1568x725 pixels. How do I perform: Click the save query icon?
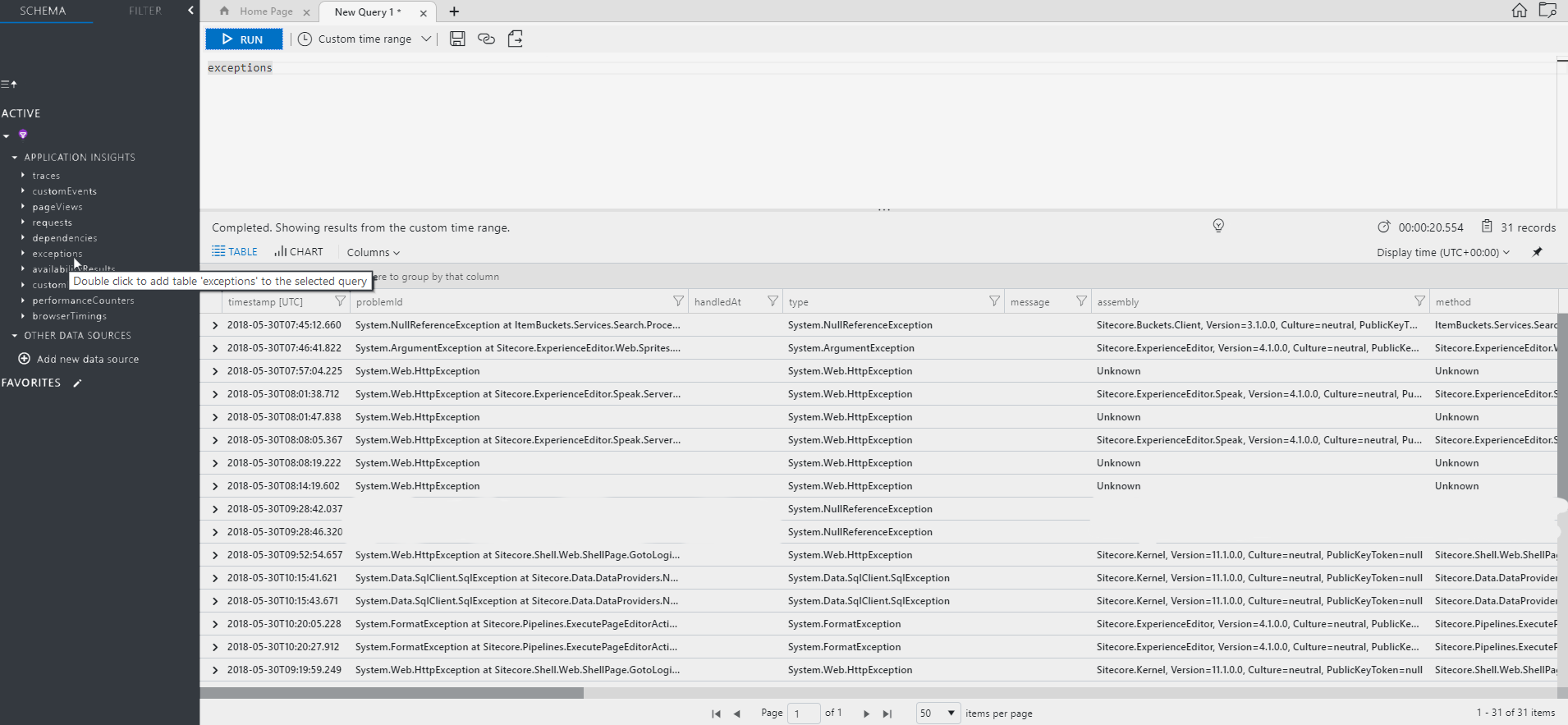click(457, 39)
